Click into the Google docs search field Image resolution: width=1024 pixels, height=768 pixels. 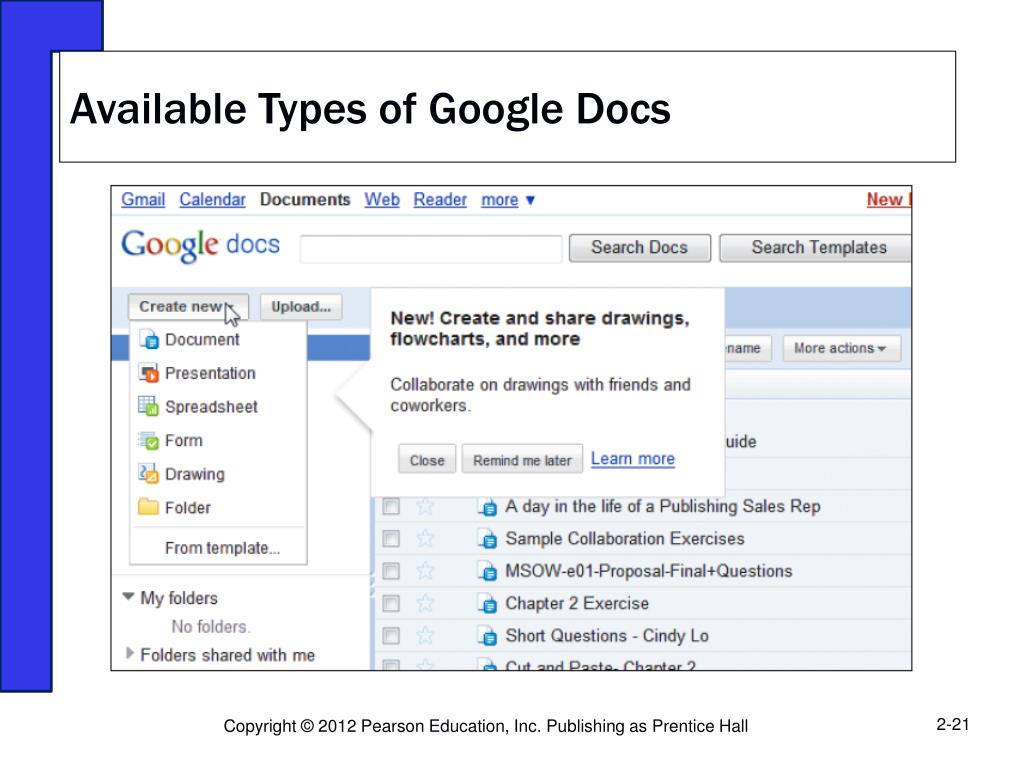coord(431,249)
